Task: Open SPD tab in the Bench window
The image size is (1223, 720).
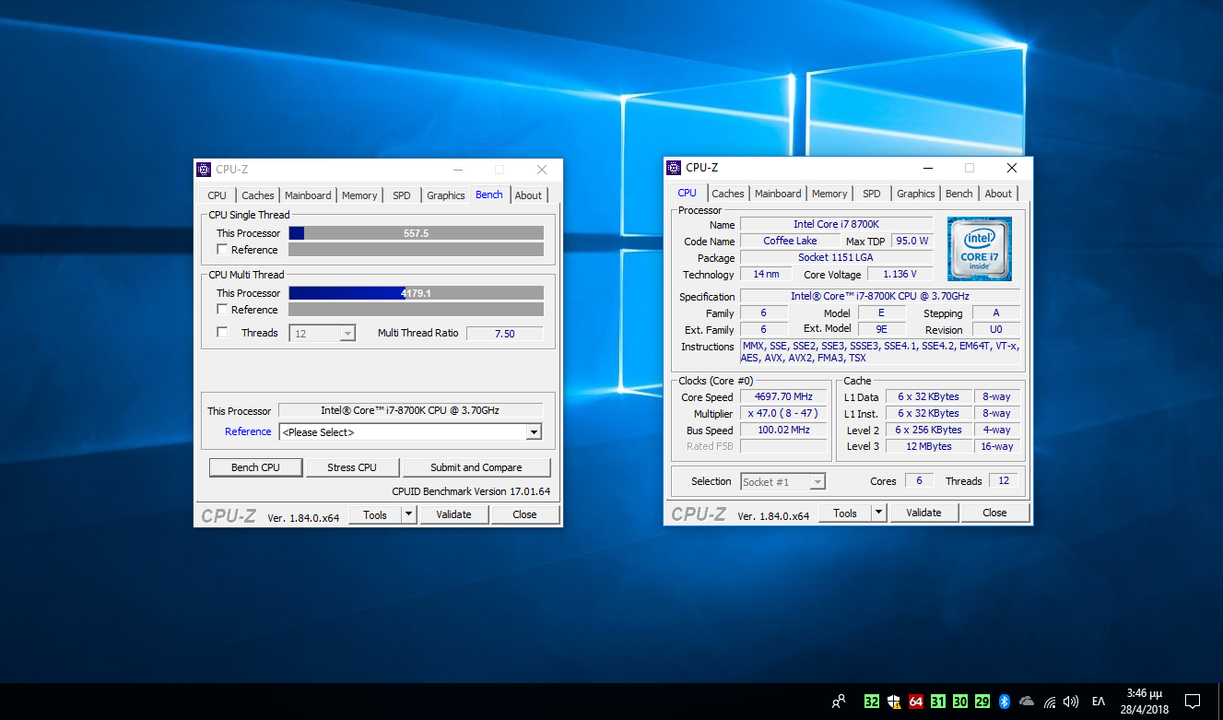Action: (401, 196)
